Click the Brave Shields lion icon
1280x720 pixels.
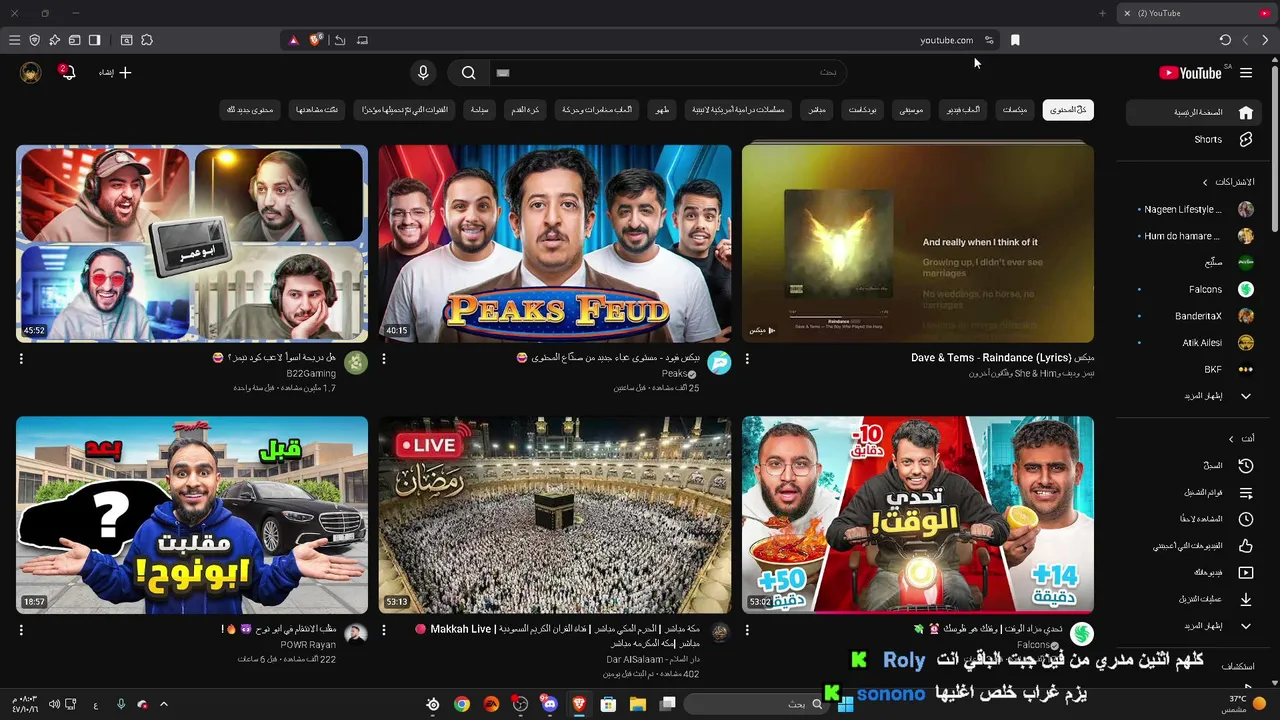point(316,40)
